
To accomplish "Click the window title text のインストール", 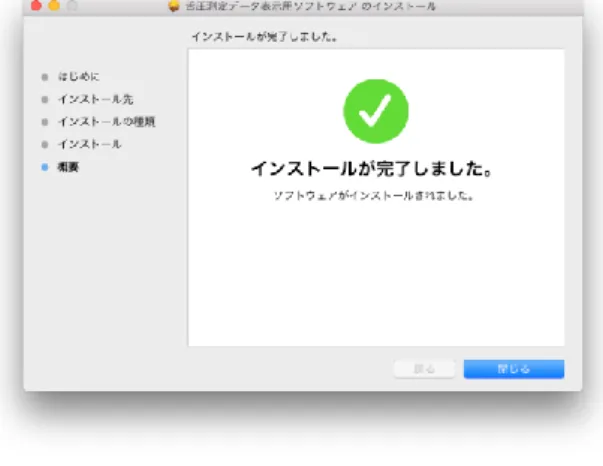I will pyautogui.click(x=398, y=6).
